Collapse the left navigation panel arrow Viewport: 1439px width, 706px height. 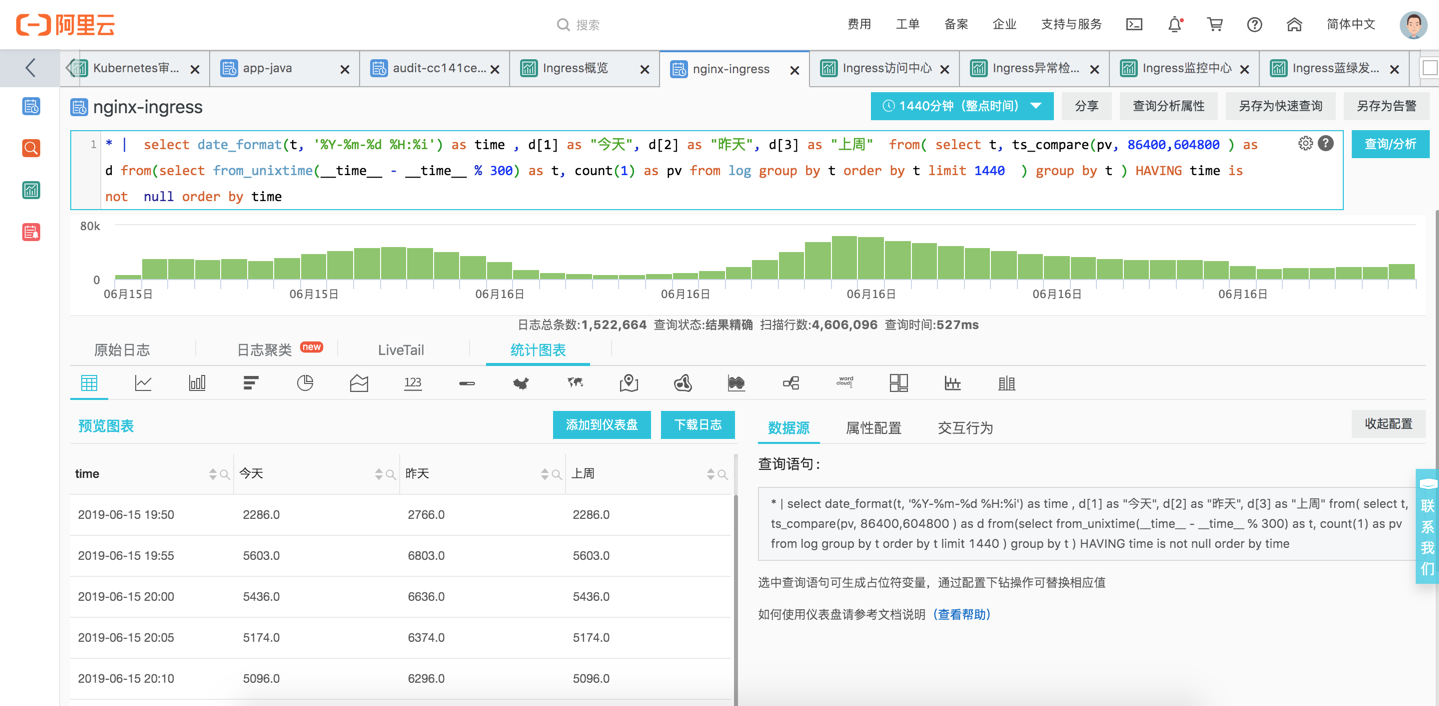coord(30,68)
